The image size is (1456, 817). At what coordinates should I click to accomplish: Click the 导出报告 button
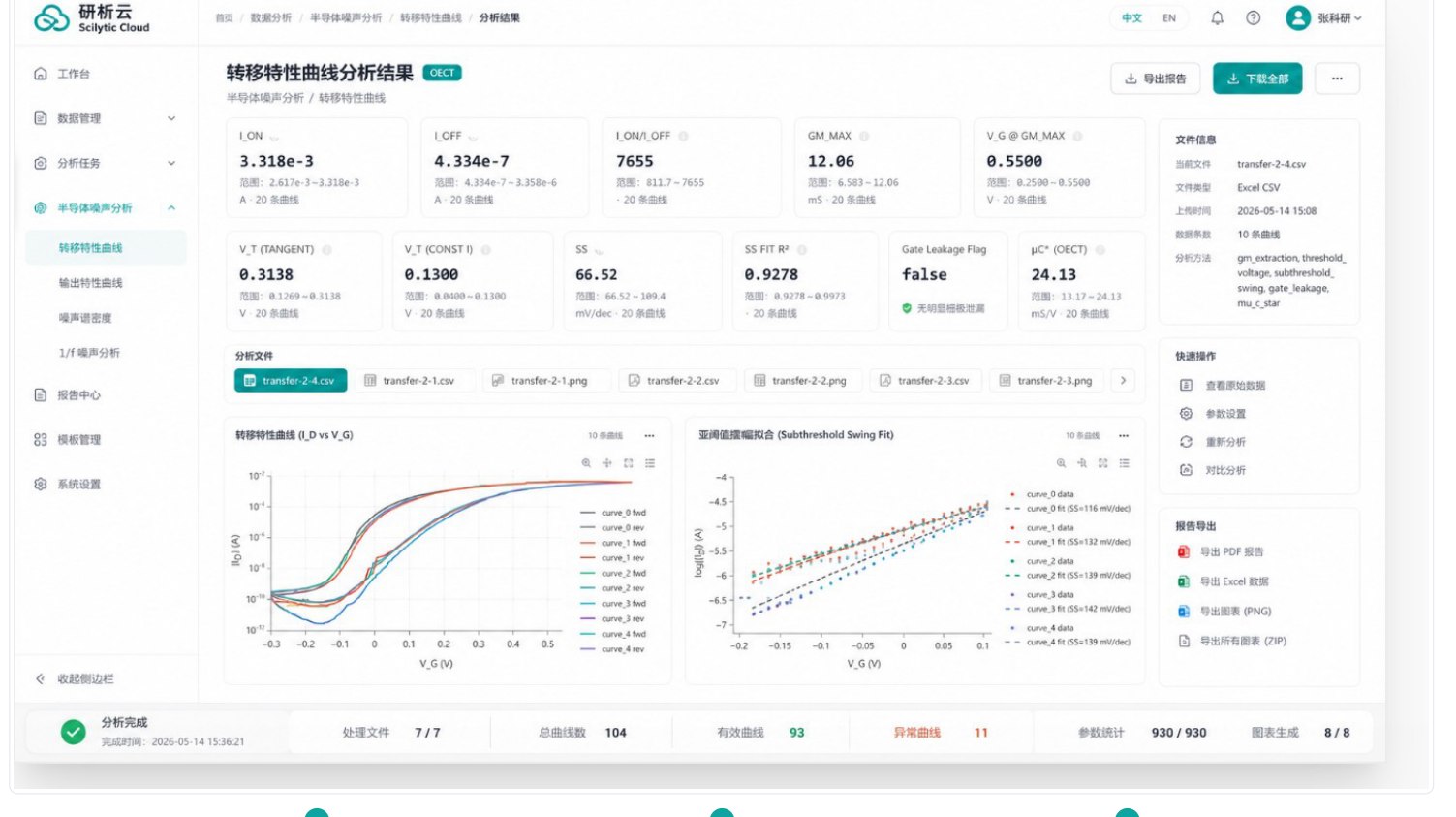[1155, 79]
